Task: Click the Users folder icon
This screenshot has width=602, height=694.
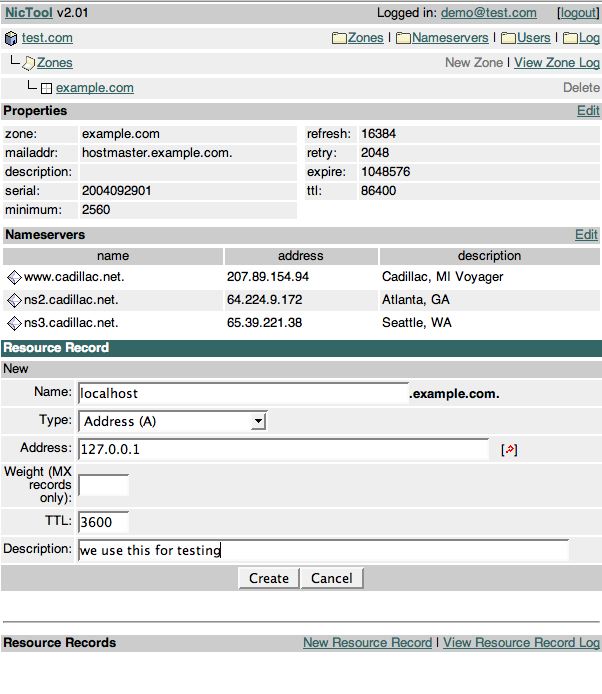Action: coord(508,38)
